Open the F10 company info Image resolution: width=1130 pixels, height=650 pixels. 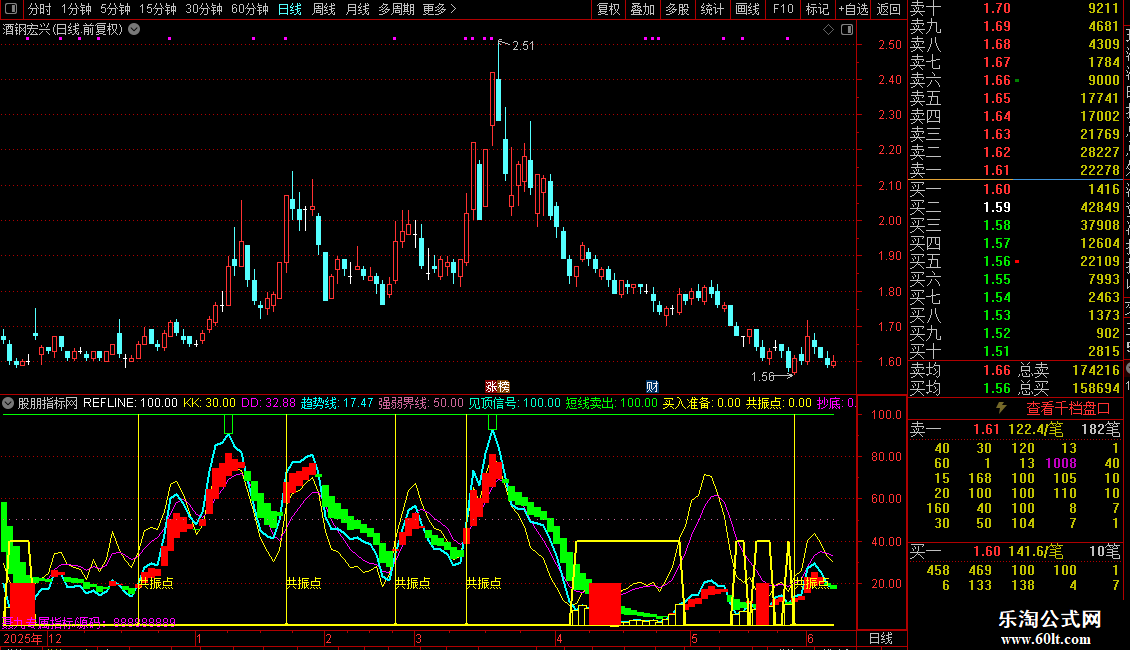pos(783,9)
